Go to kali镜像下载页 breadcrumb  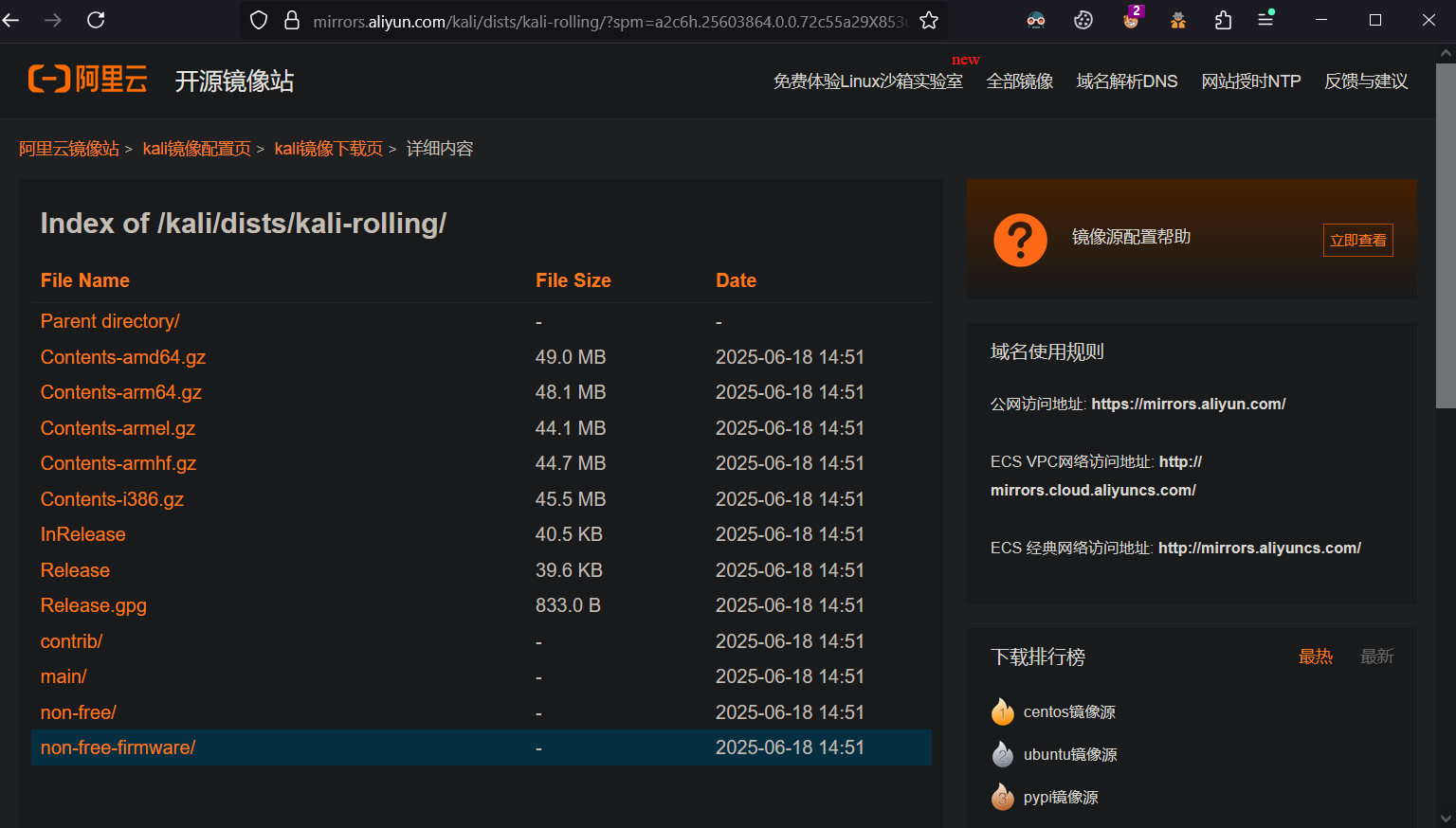(329, 149)
